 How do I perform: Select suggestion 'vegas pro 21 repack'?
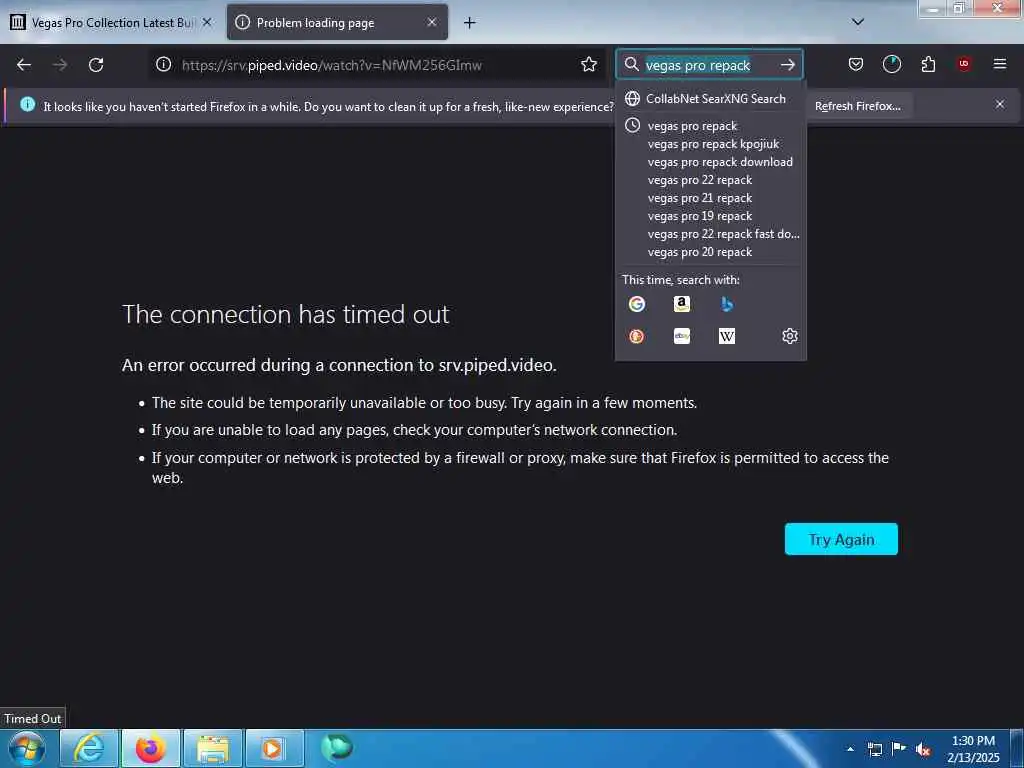tap(711, 198)
